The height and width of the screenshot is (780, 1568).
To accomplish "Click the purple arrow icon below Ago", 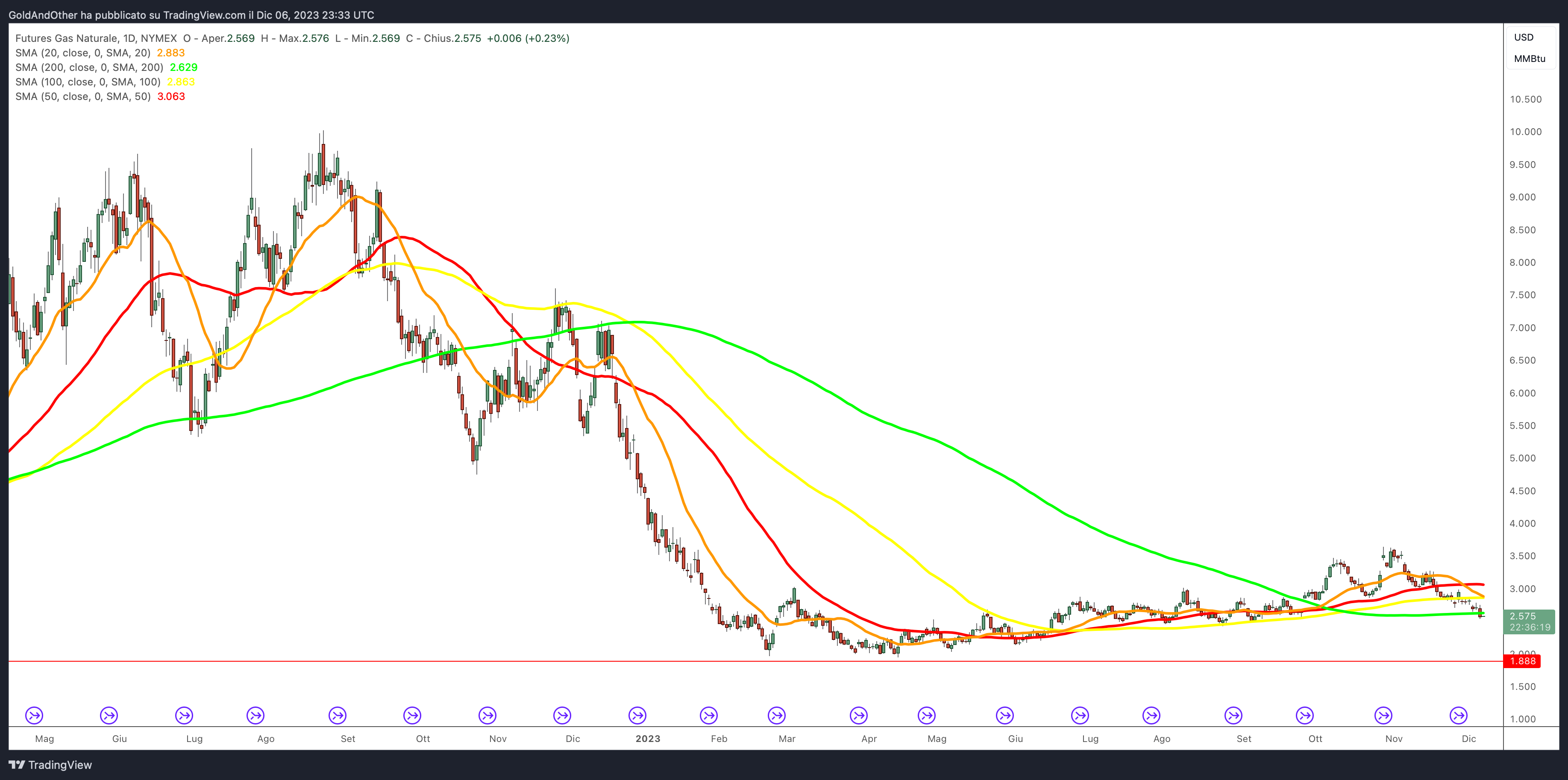I will [x=255, y=716].
